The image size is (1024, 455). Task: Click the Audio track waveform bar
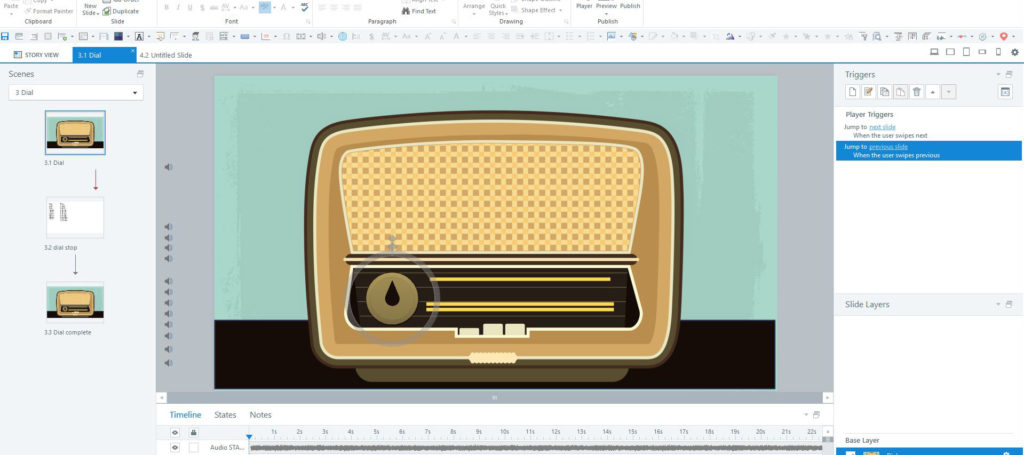536,448
